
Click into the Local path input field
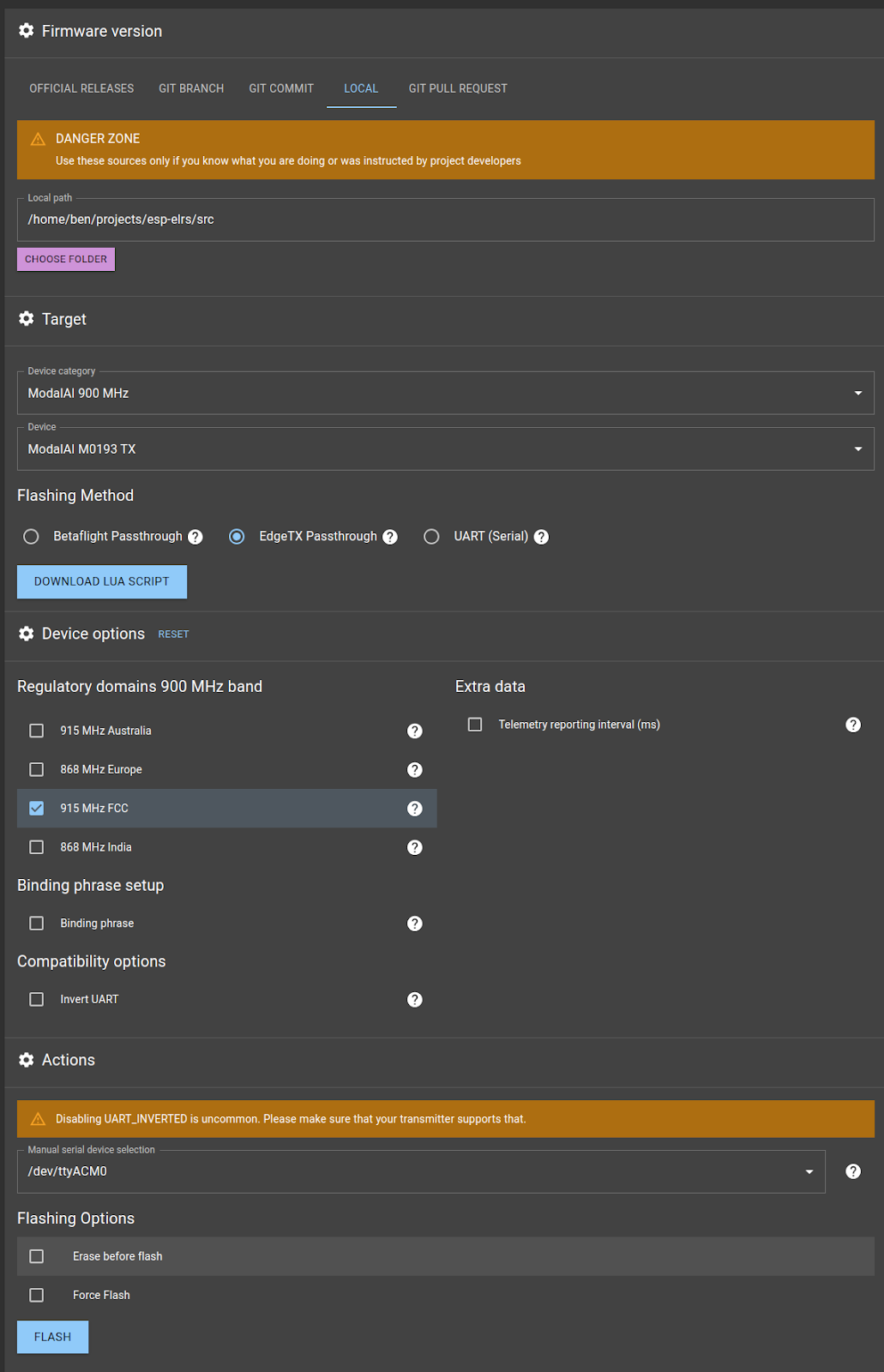tap(445, 220)
